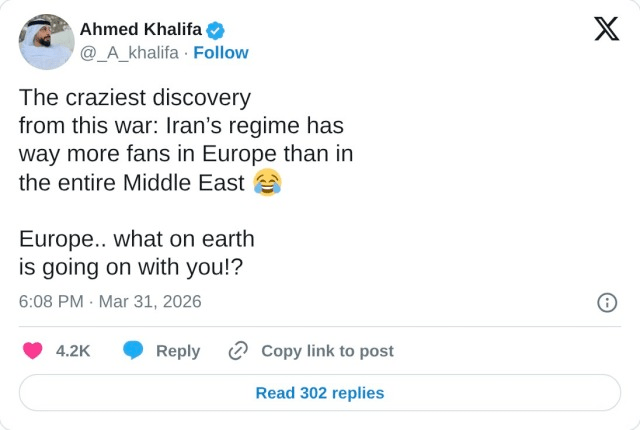
Task: Follow Ahmed Khalifa via the Follow link
Action: [x=220, y=53]
